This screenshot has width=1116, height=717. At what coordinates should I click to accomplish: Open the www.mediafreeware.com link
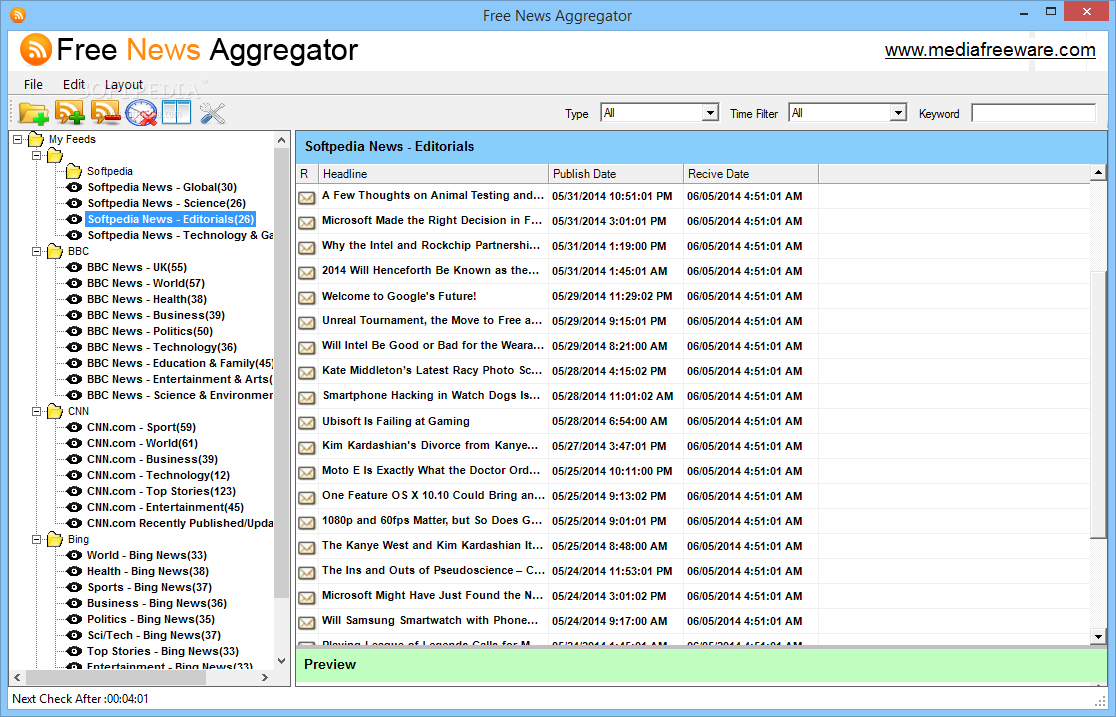[x=990, y=50]
